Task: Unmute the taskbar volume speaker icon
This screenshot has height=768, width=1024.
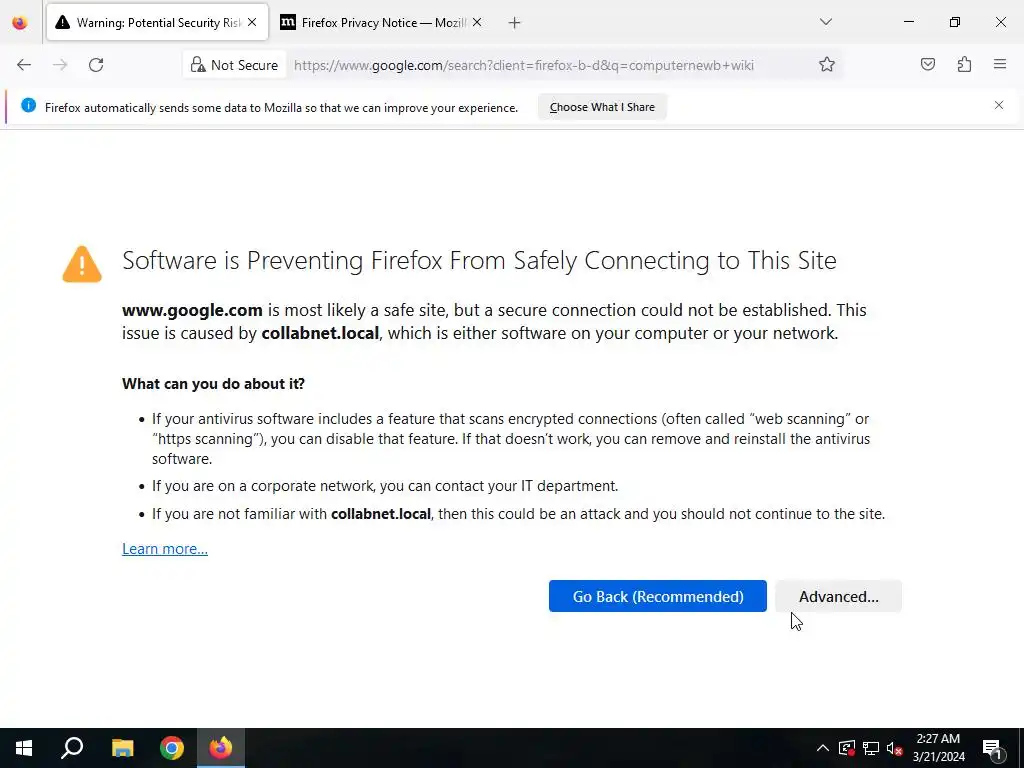Action: tap(895, 748)
